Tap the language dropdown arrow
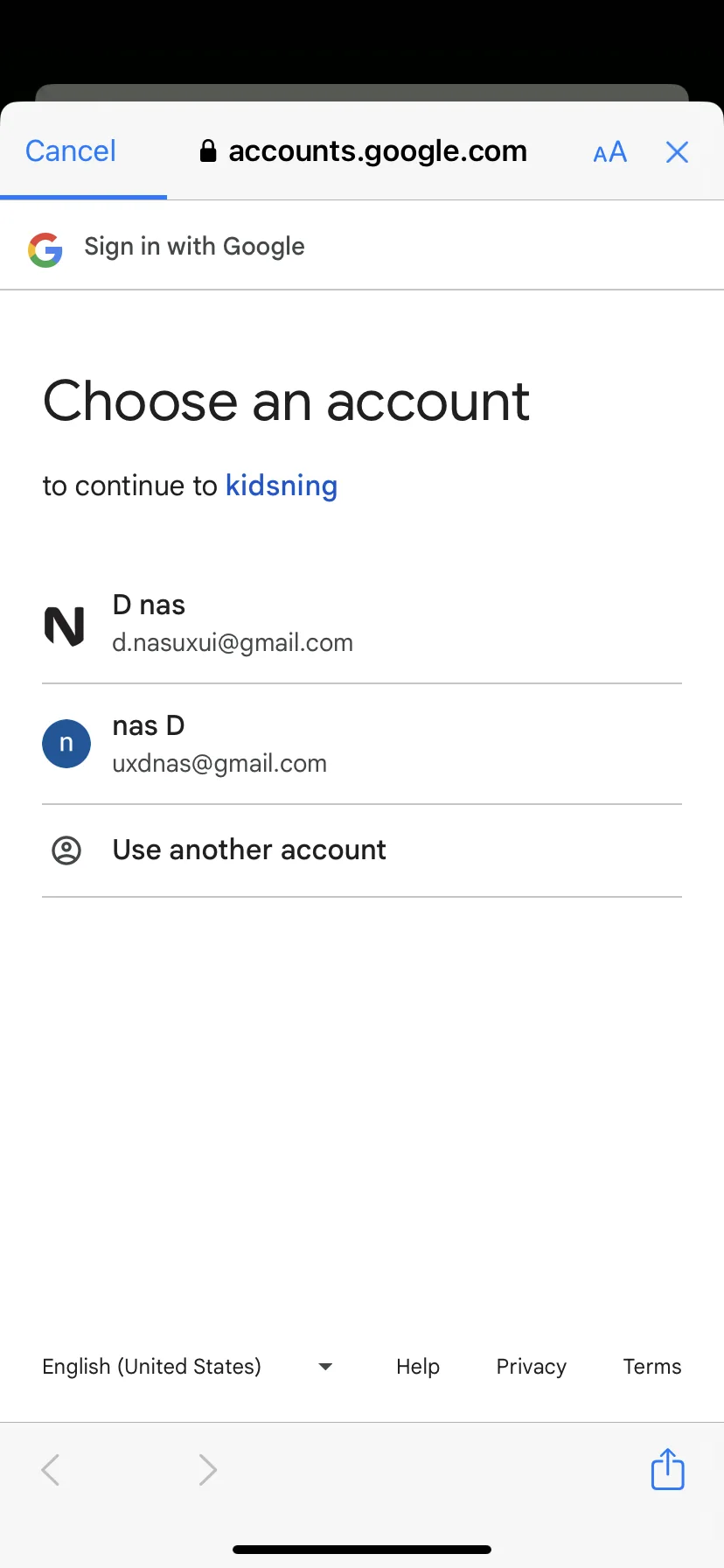The height and width of the screenshot is (1568, 724). 325,1367
